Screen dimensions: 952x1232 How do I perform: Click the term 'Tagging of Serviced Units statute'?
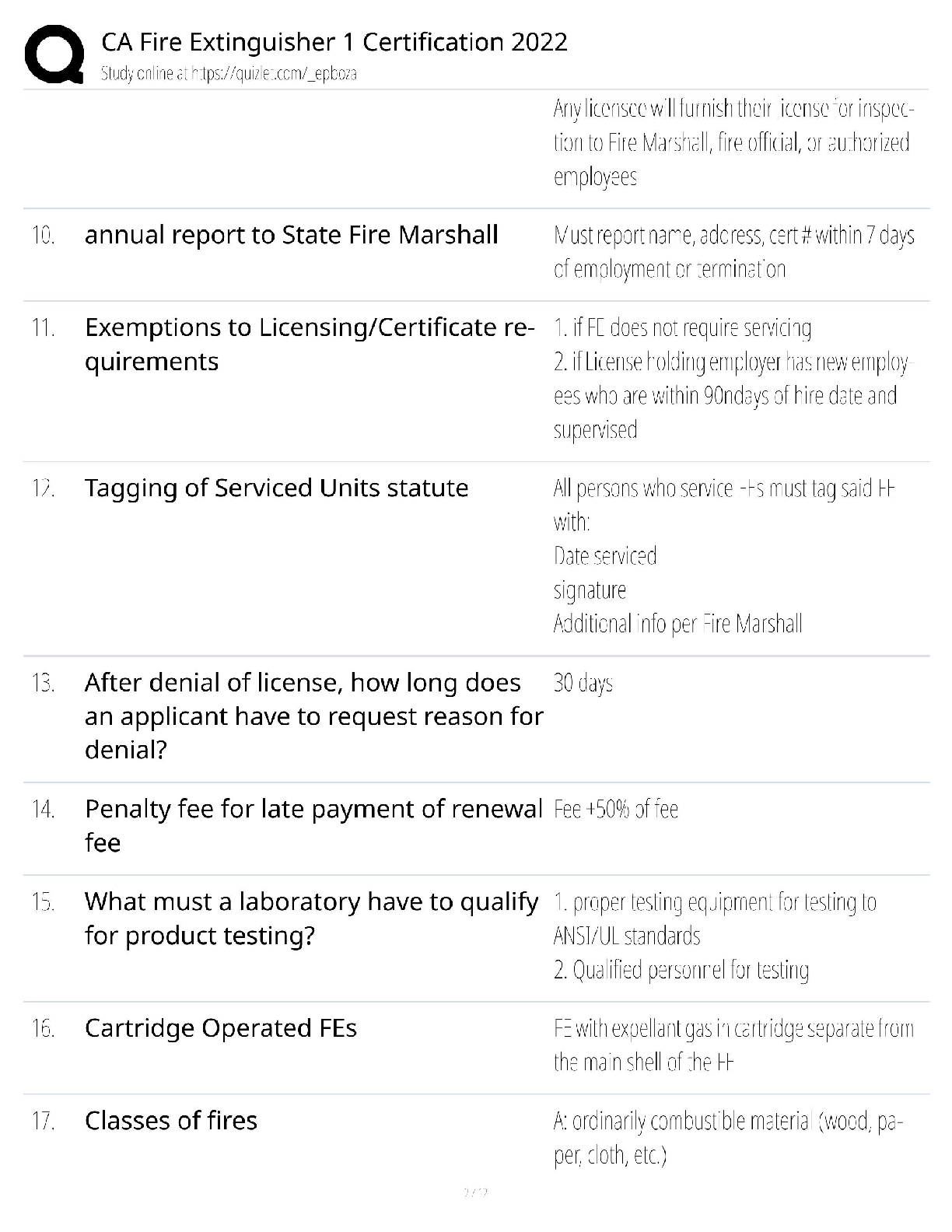(276, 488)
